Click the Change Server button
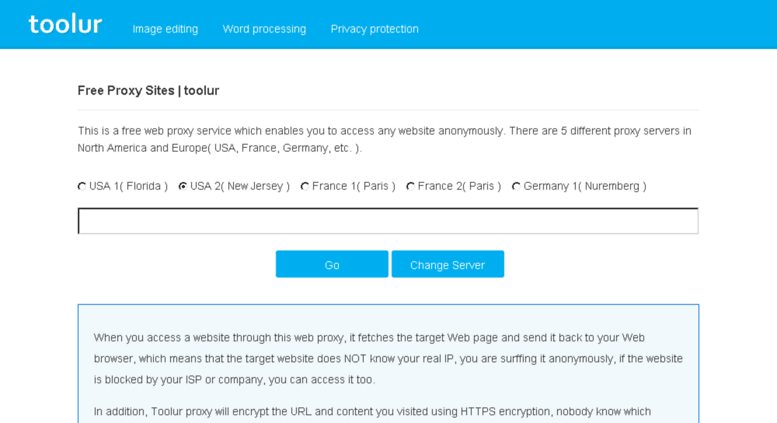The image size is (777, 423). pos(448,264)
